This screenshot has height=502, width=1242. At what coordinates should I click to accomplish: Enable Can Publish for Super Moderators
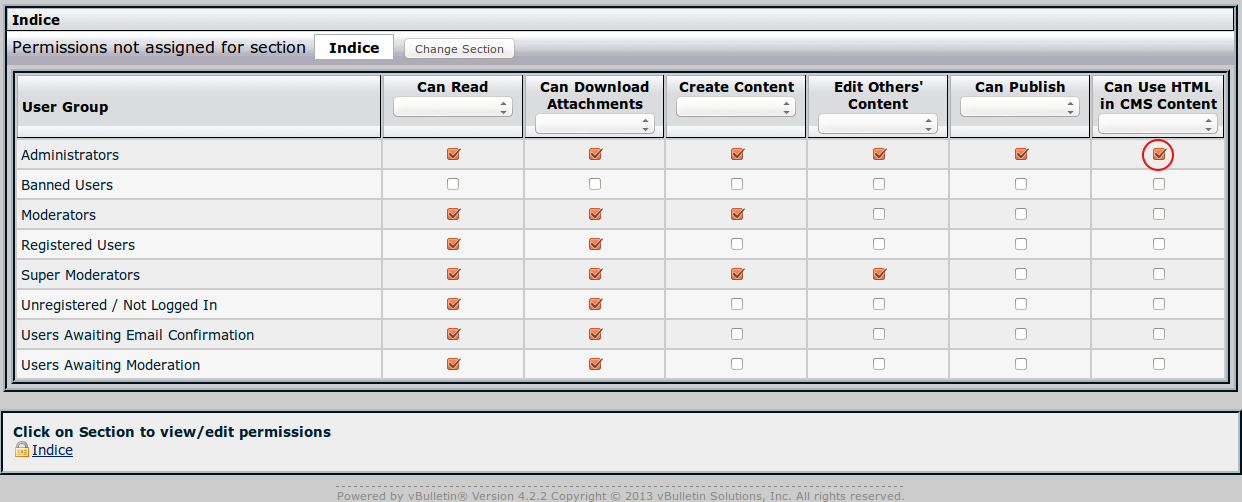click(x=1021, y=274)
